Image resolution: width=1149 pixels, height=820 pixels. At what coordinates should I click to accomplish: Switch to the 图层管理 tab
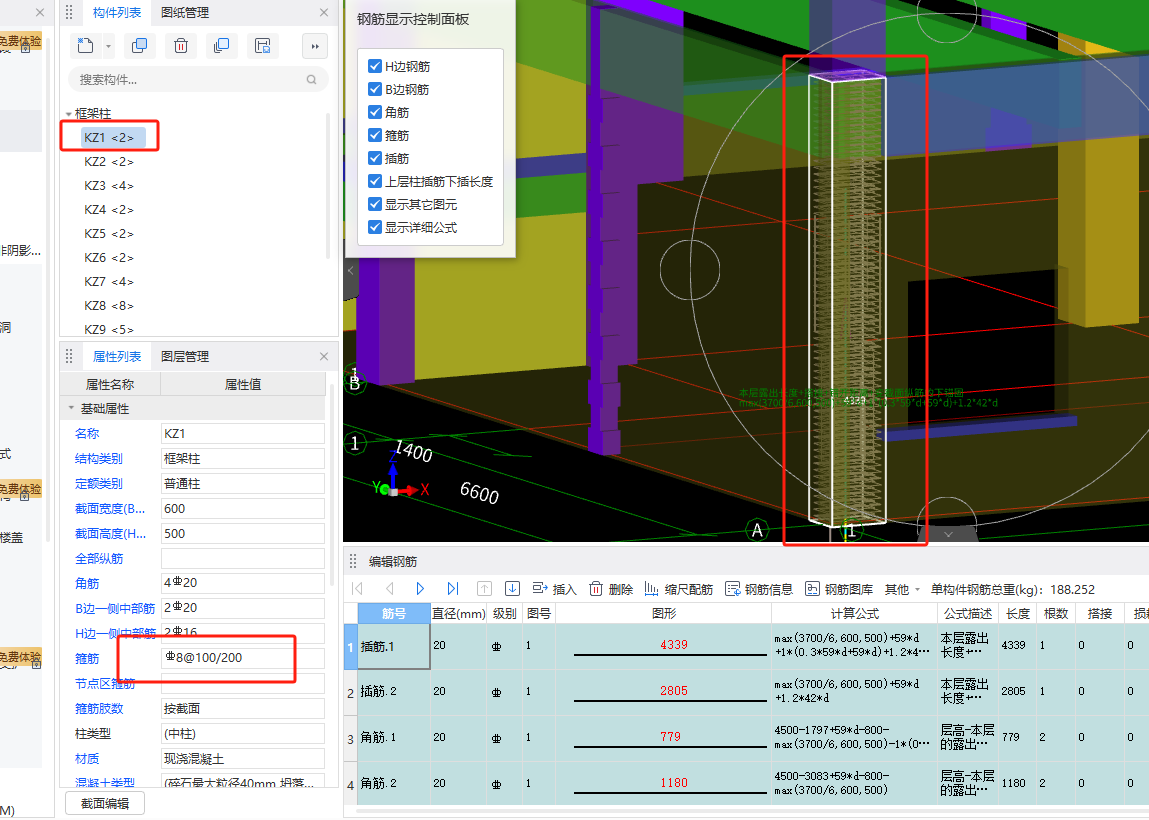185,356
